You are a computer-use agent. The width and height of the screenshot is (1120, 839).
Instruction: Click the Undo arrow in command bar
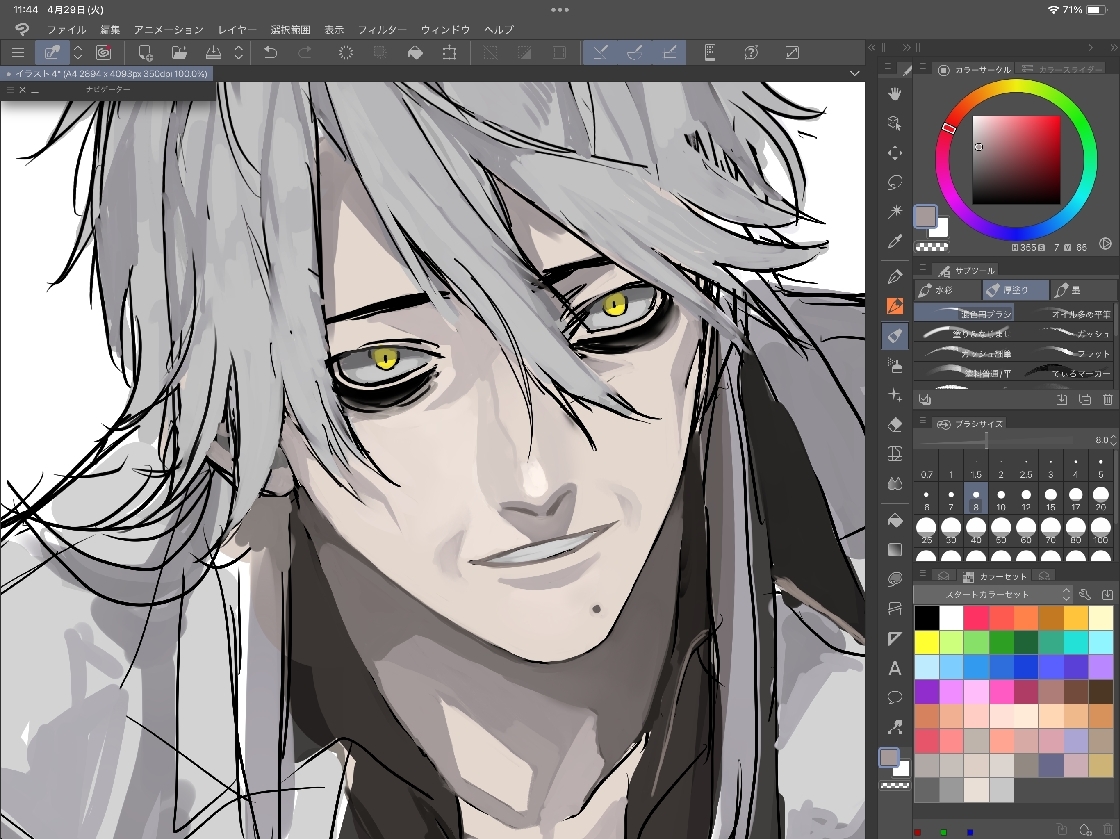coord(270,52)
